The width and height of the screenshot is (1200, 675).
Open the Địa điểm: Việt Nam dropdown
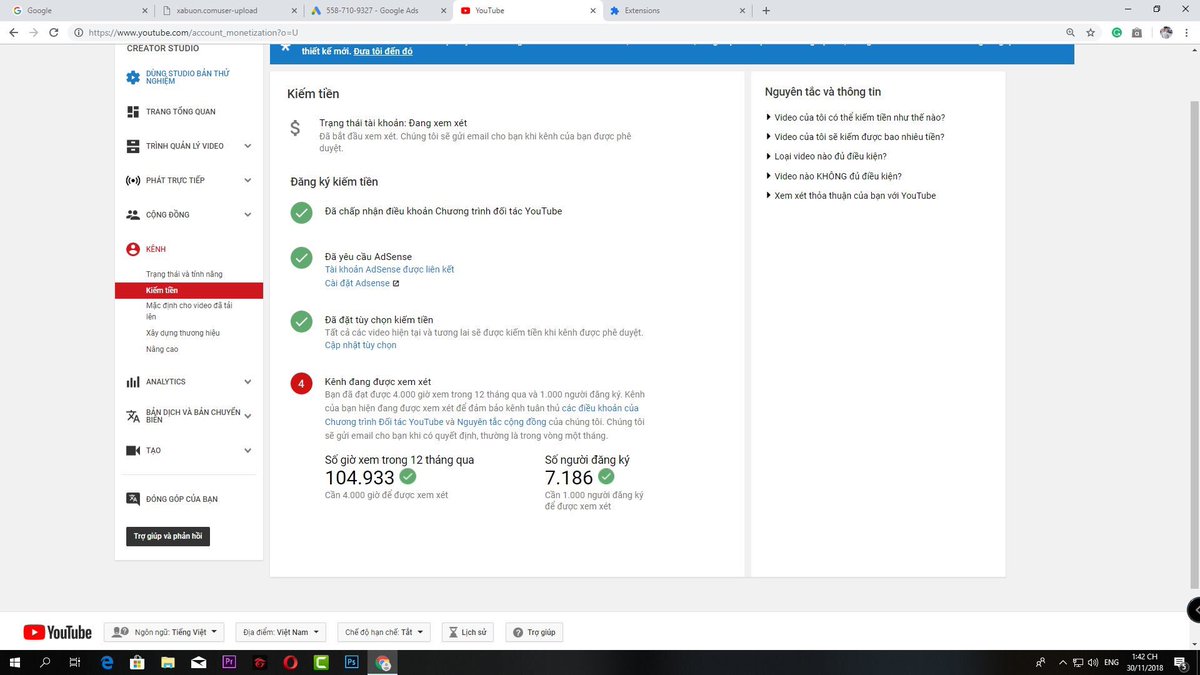(281, 632)
